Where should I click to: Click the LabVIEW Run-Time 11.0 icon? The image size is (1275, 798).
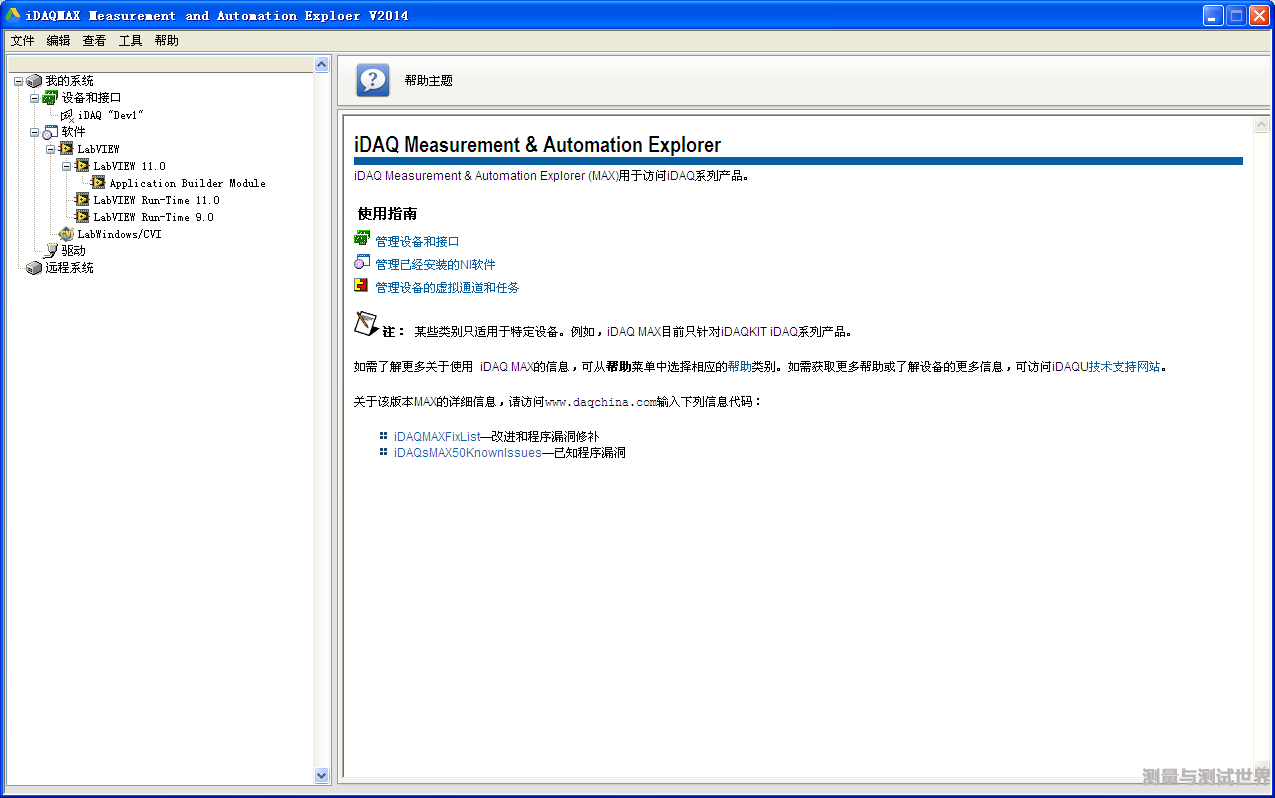(x=82, y=200)
